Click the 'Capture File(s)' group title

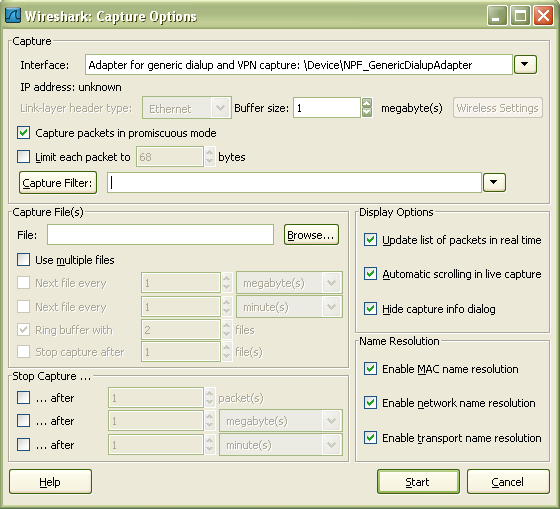[48, 212]
